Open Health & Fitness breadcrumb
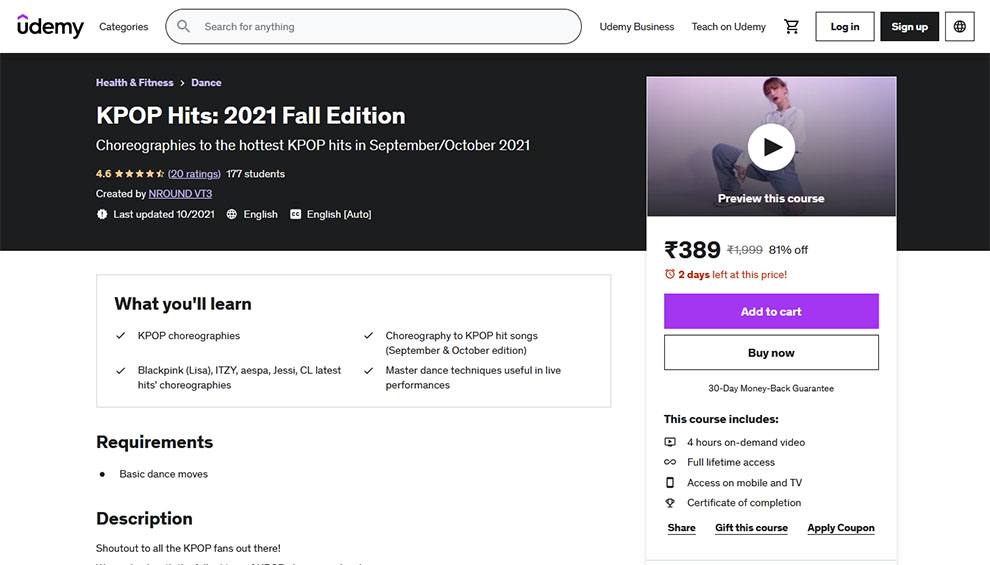990x565 pixels. click(x=134, y=83)
